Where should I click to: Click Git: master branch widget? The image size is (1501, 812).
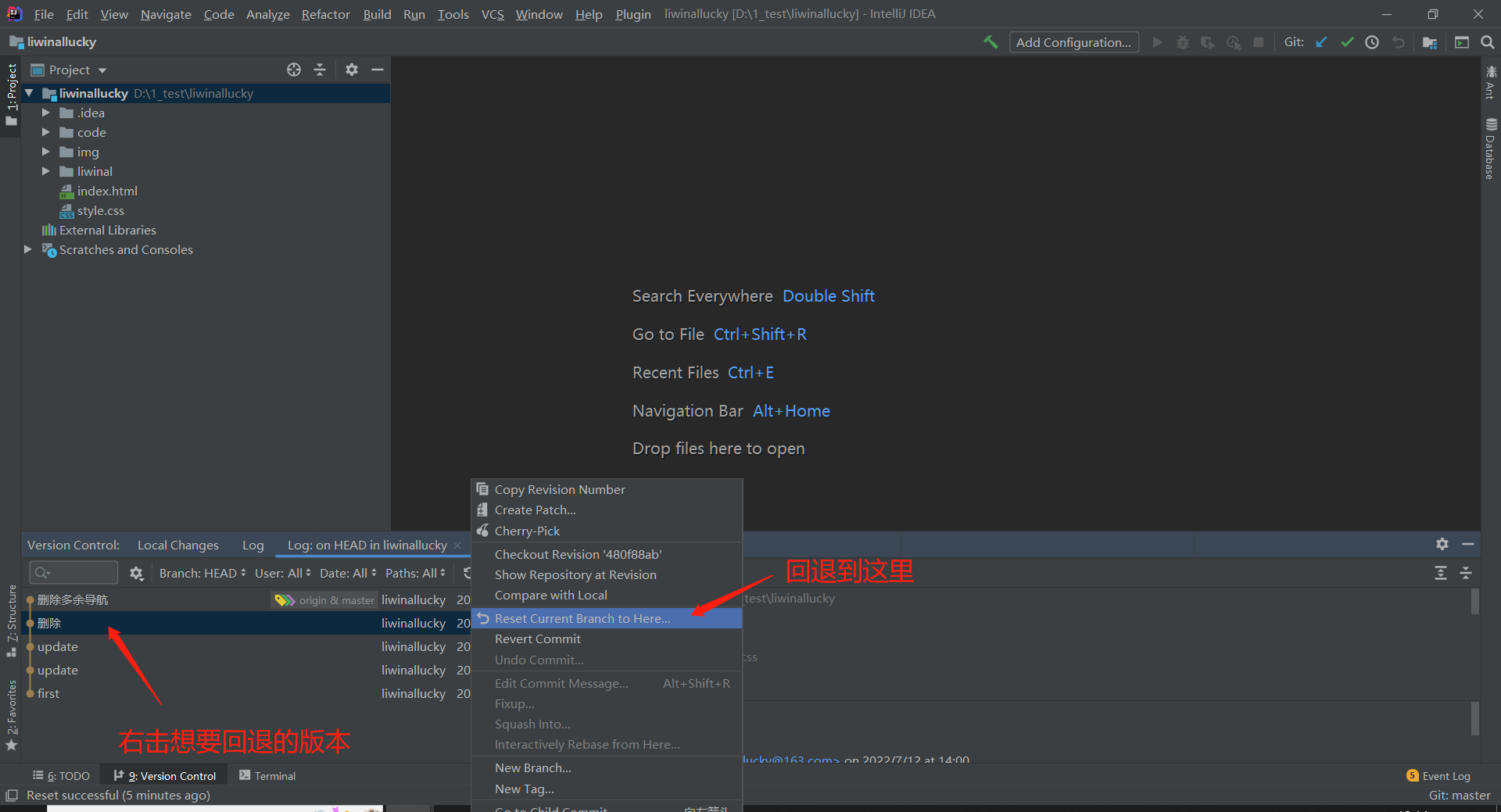(1459, 796)
